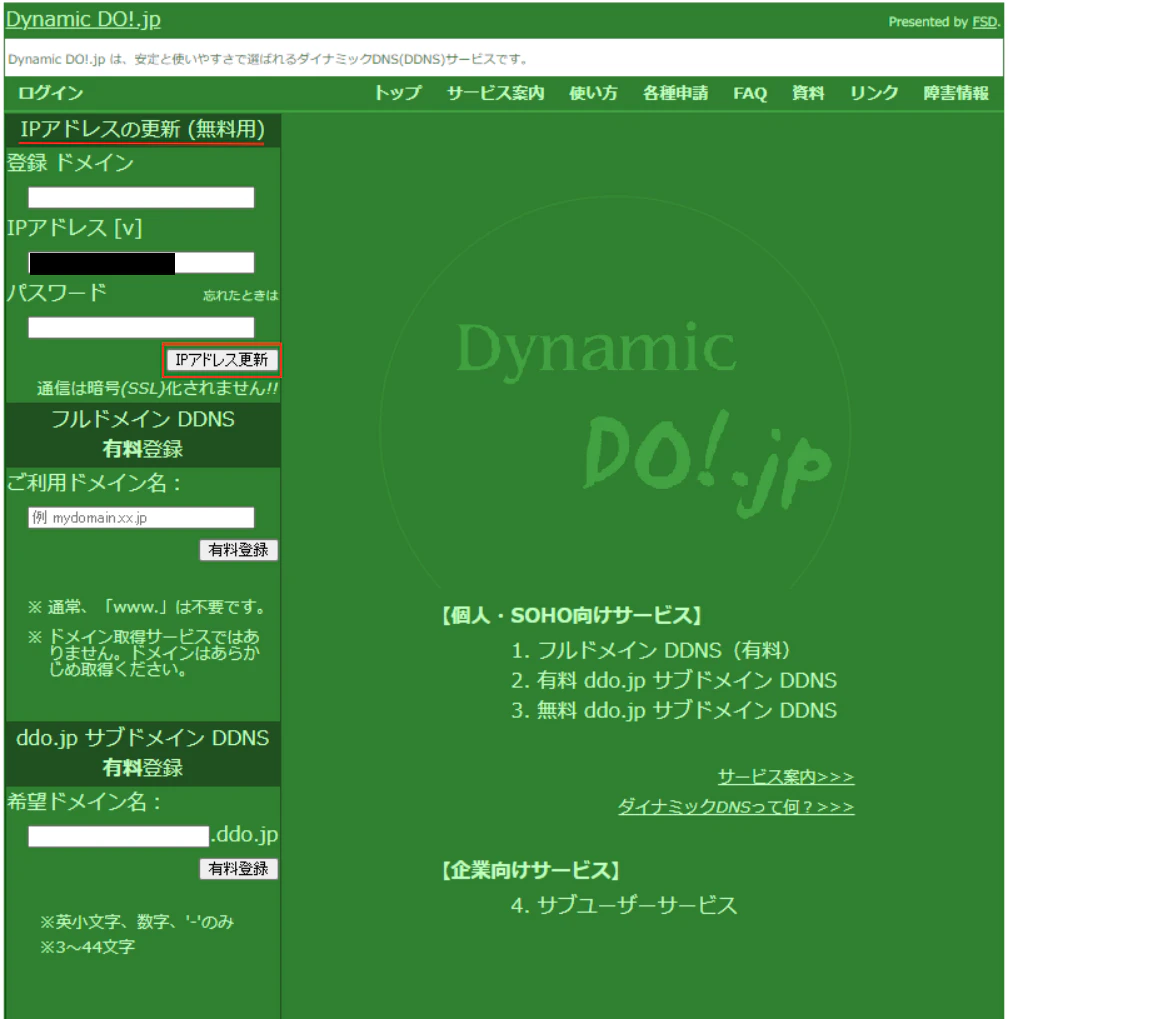This screenshot has height=1019, width=1152.
Task: Open the ログイン menu item
Action: coord(50,93)
